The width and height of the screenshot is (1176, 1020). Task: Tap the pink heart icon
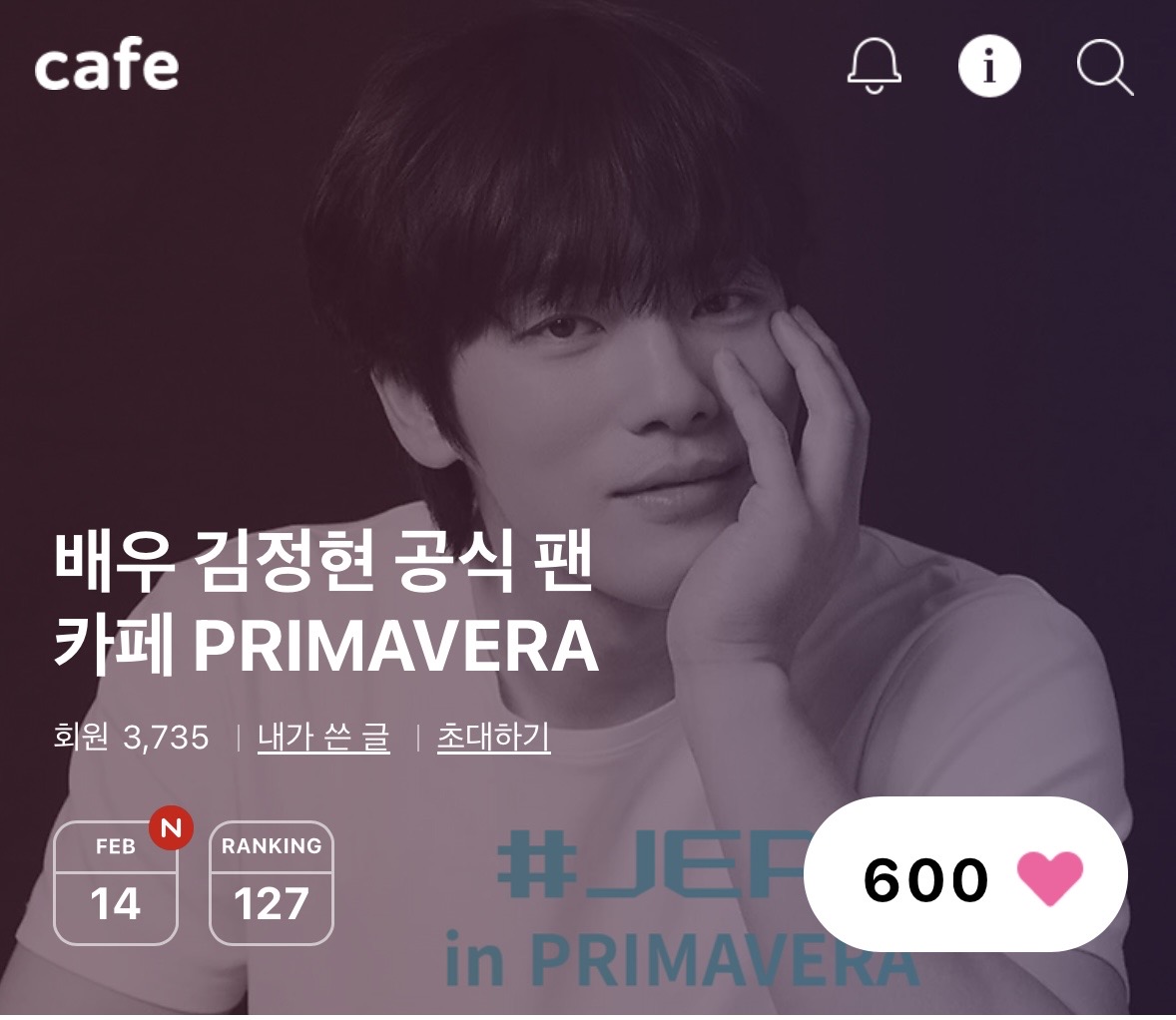tap(1049, 878)
